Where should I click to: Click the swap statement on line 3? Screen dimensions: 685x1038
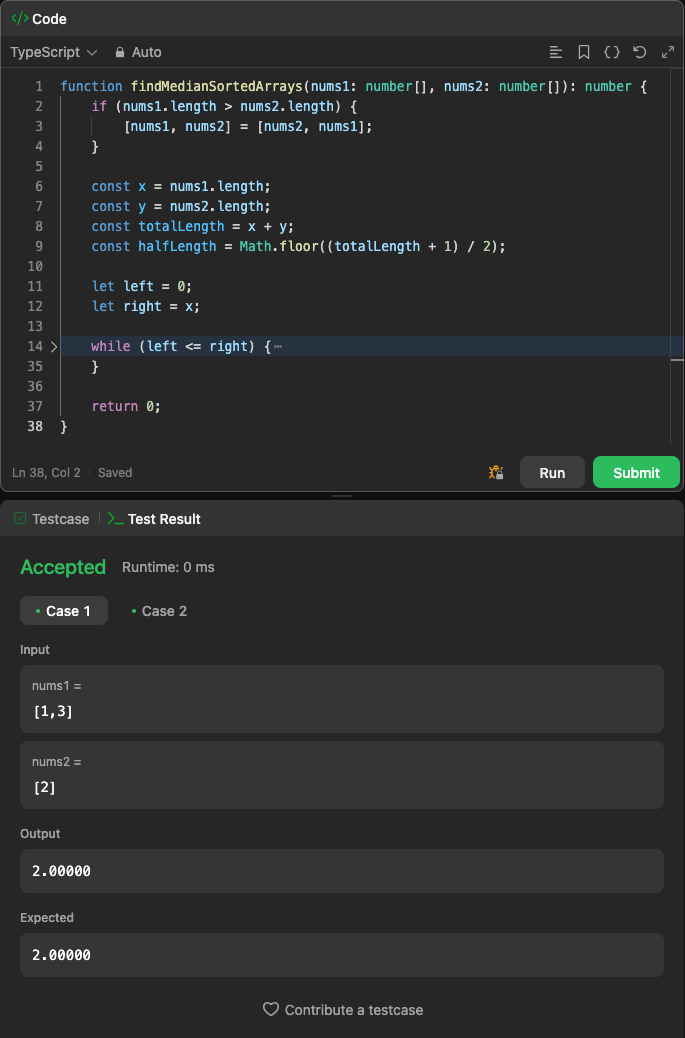tap(248, 126)
